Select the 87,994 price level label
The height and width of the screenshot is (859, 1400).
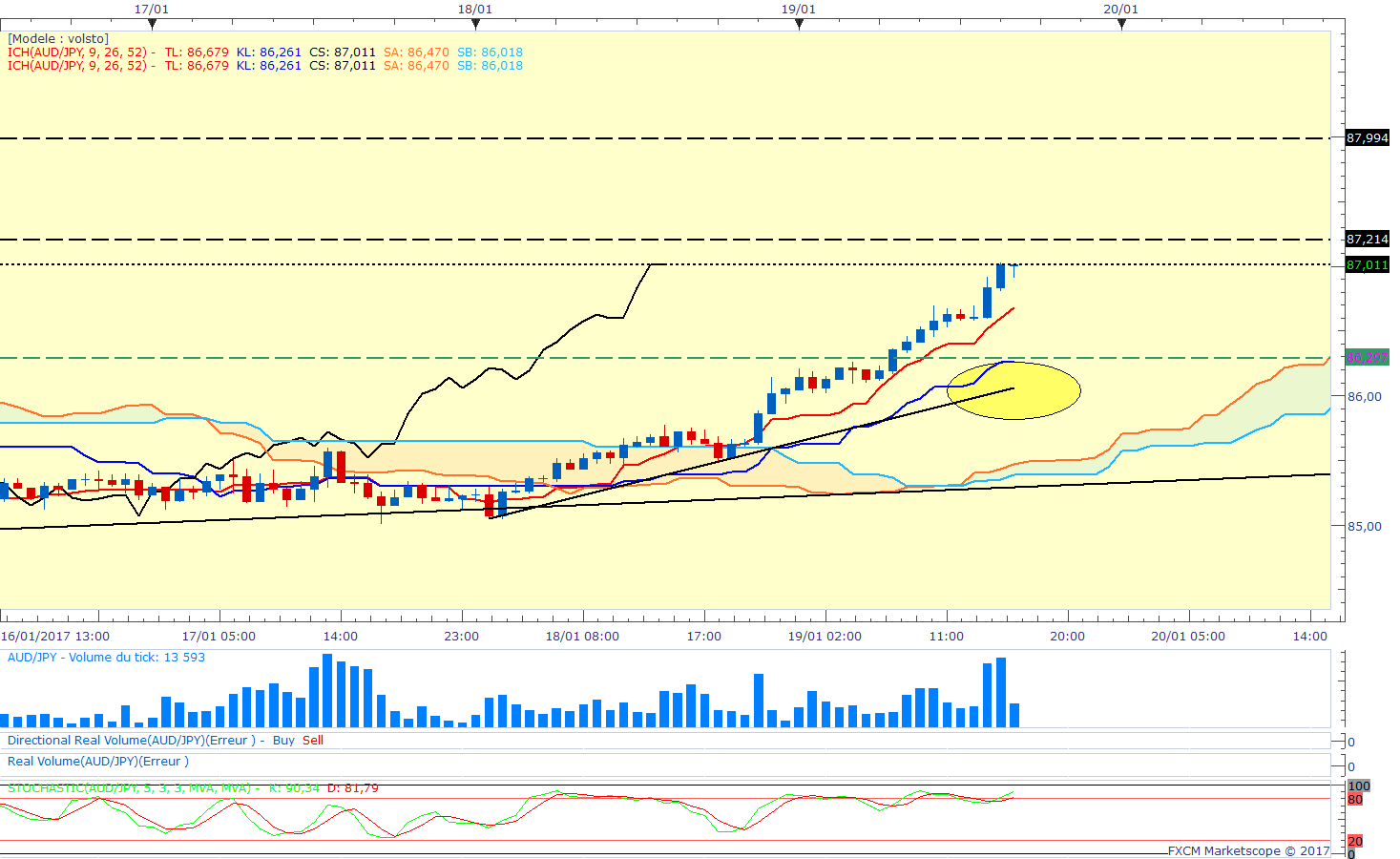coord(1367,138)
